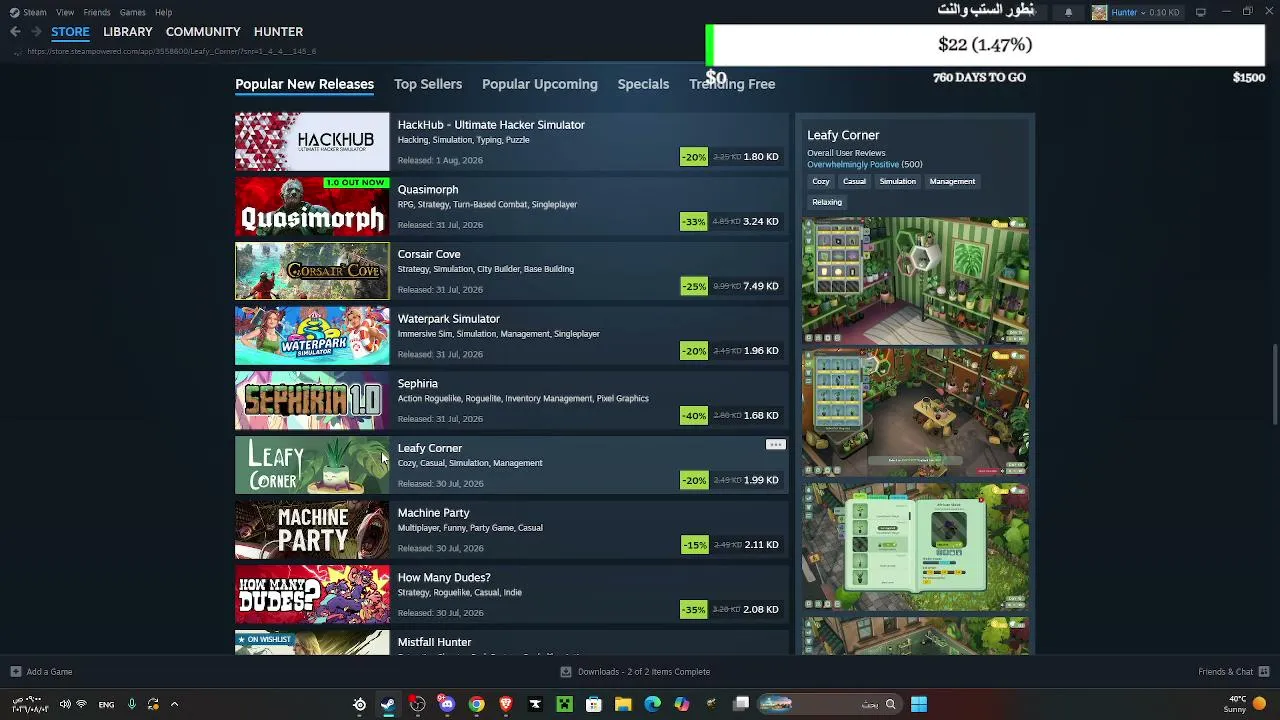Open the Sephiria game listing
Image resolution: width=1280 pixels, height=720 pixels.
[x=510, y=401]
